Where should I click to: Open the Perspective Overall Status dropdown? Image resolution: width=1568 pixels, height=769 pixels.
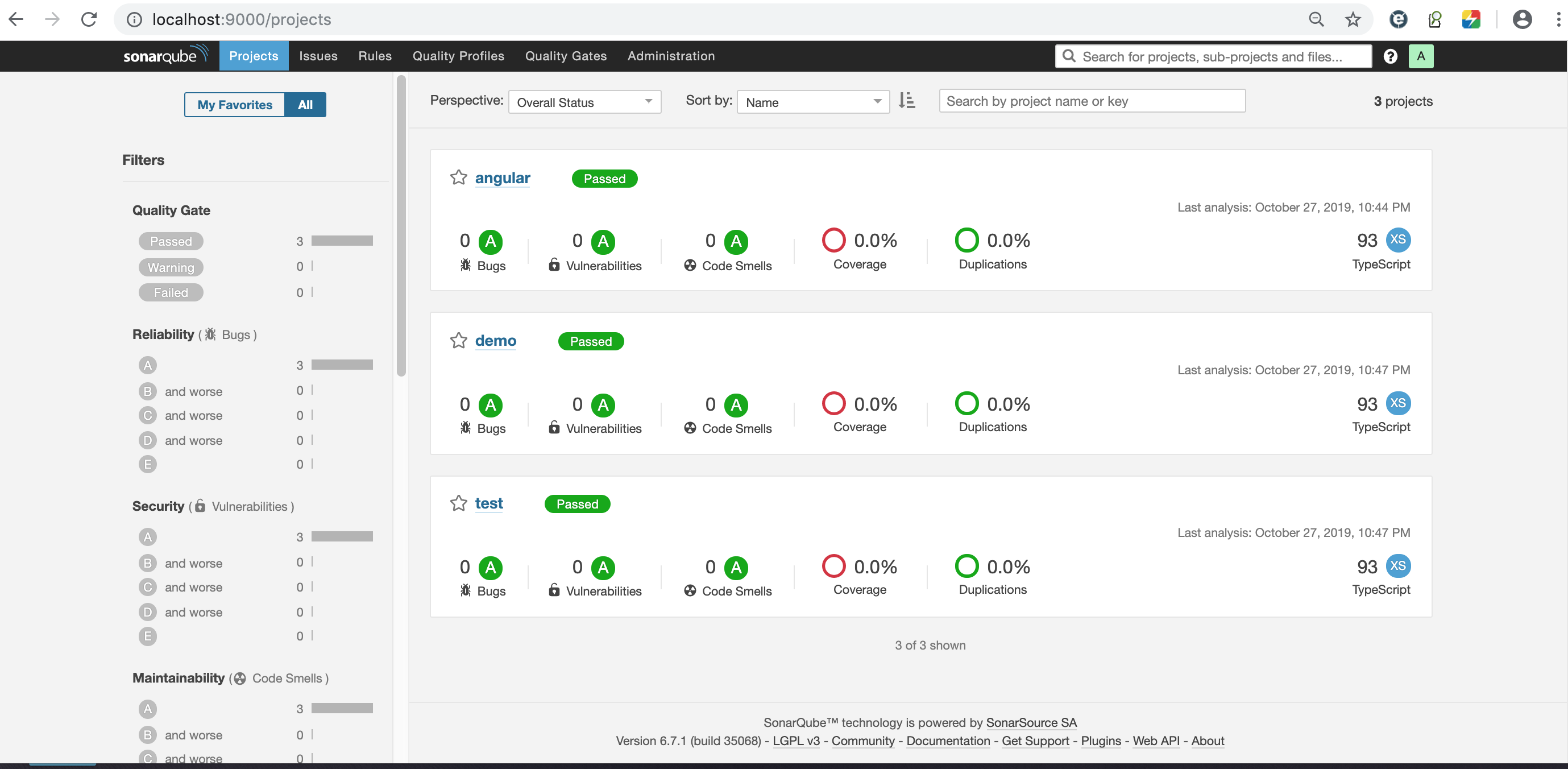(584, 102)
